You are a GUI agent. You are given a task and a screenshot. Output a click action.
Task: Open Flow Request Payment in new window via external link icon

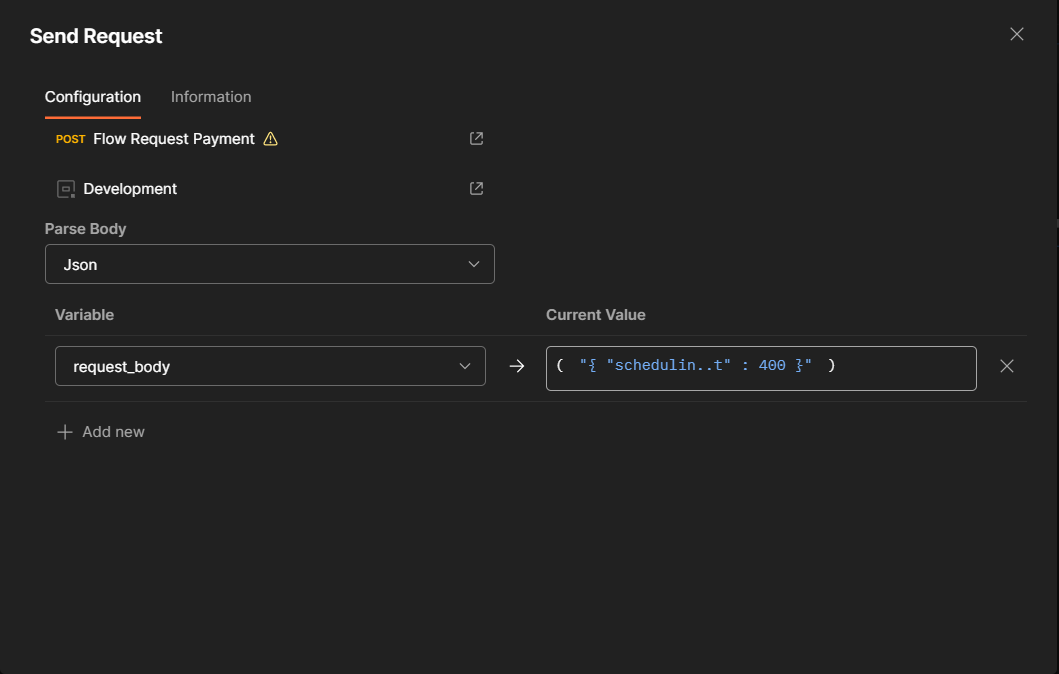click(476, 138)
